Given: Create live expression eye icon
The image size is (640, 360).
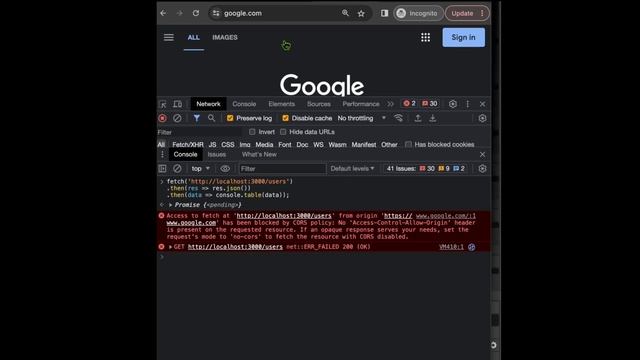Looking at the screenshot, I should 225,169.
